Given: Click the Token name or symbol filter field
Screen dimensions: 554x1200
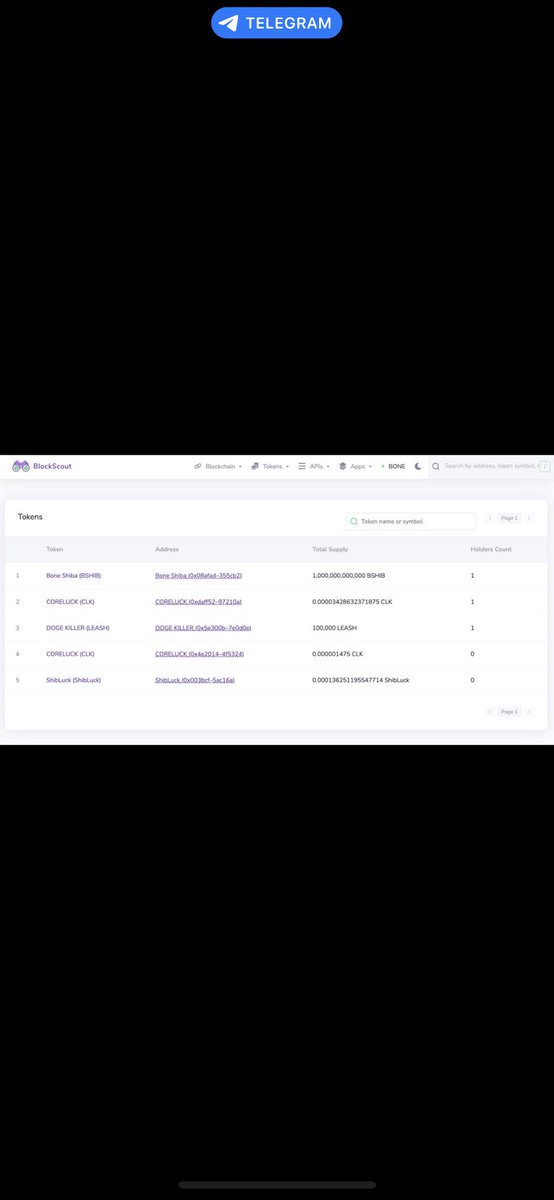Looking at the screenshot, I should 410,521.
